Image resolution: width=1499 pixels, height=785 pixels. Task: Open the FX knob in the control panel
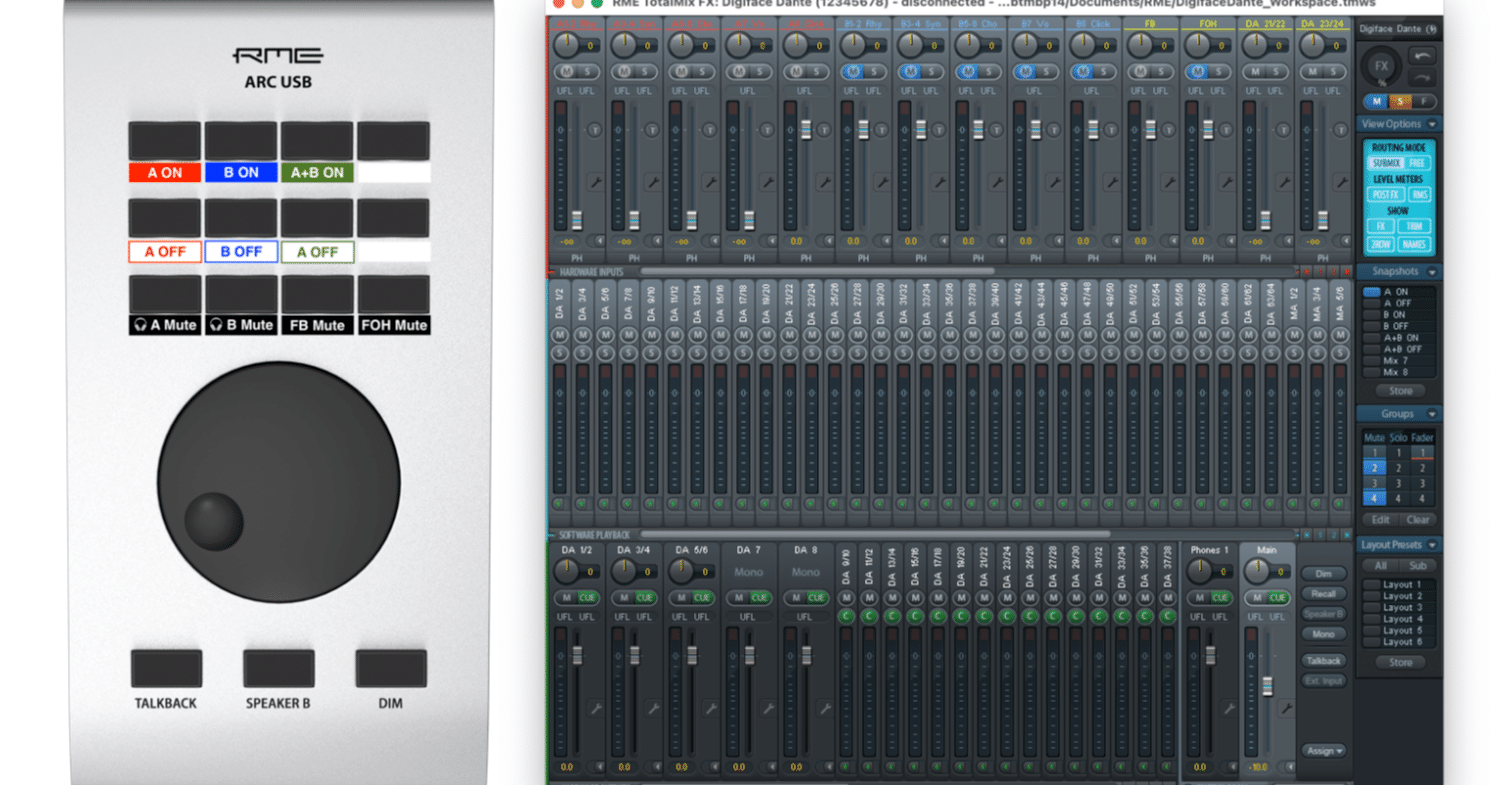click(x=1382, y=66)
